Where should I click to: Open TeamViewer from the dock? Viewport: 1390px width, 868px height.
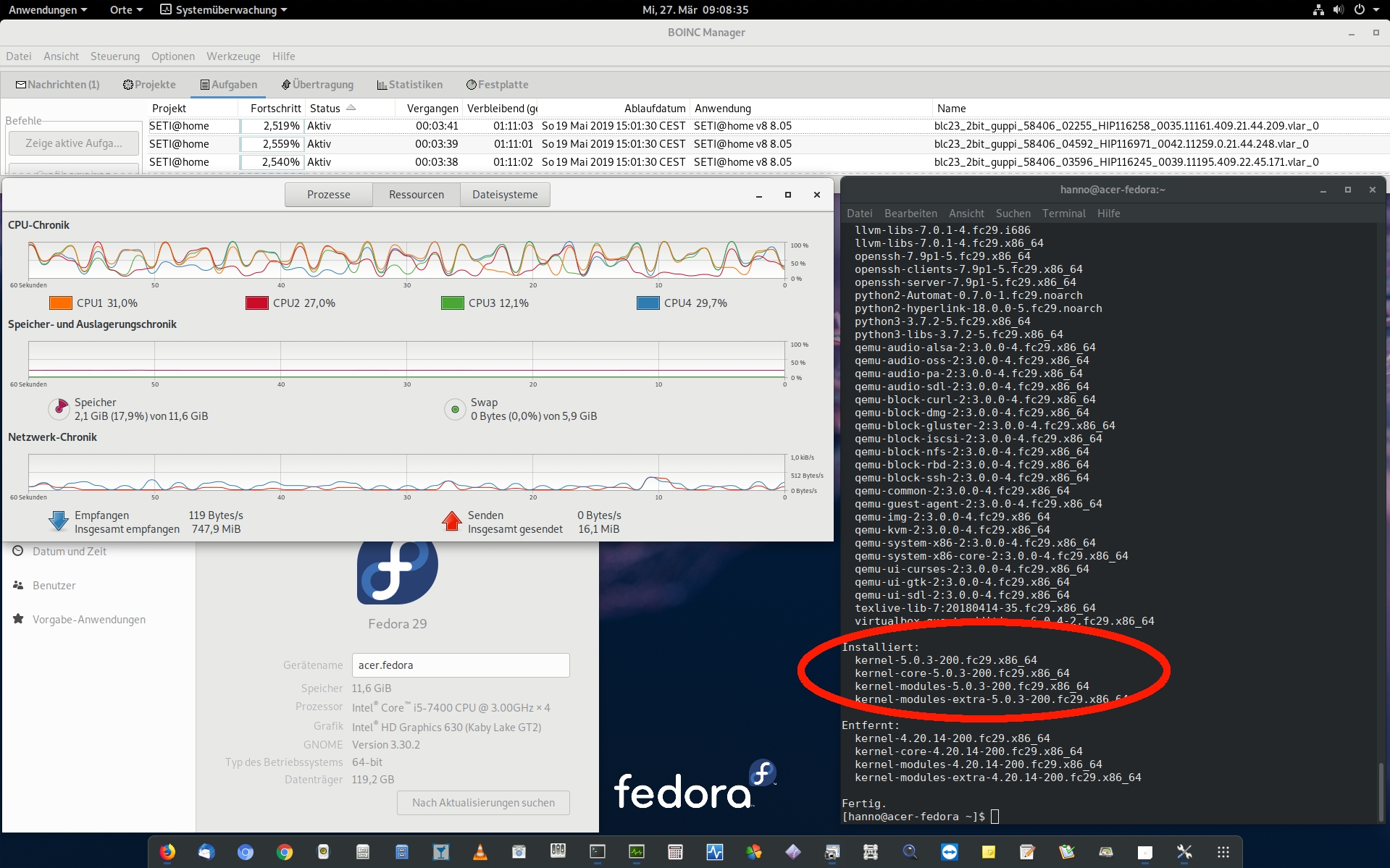point(949,852)
